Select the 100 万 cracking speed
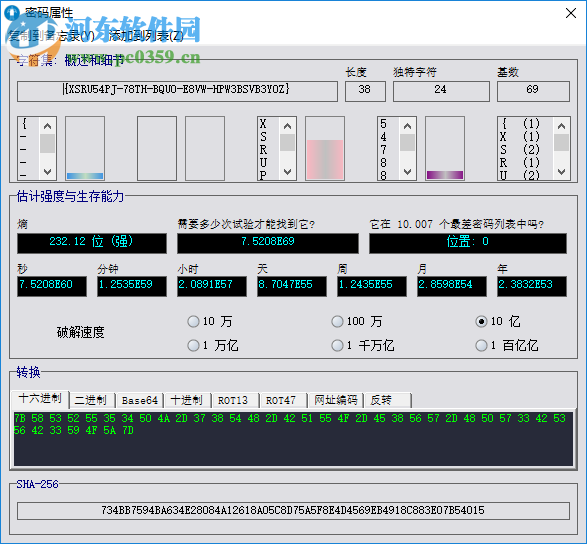 click(357, 321)
